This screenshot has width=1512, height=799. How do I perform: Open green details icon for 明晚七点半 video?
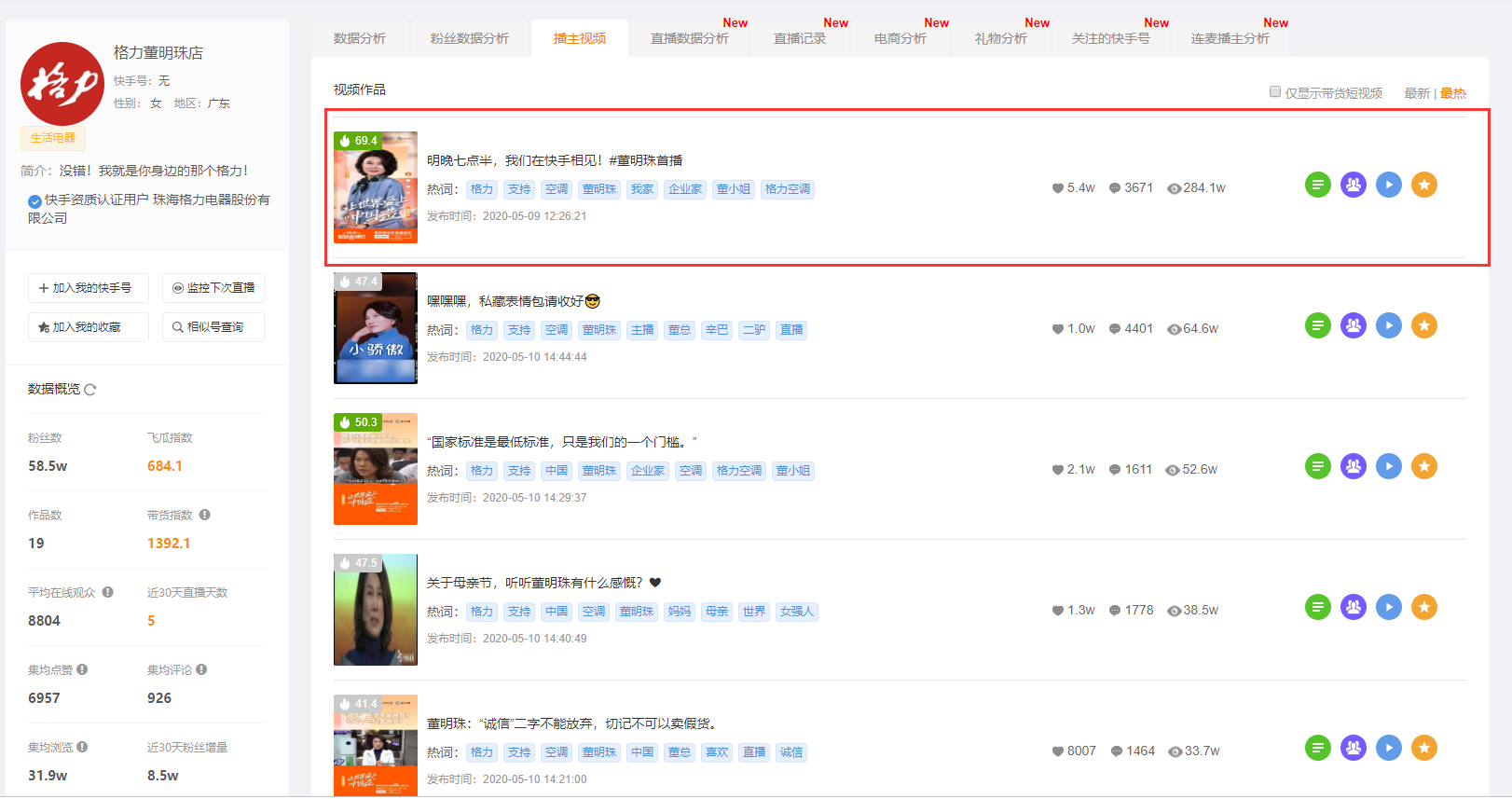pyautogui.click(x=1317, y=185)
